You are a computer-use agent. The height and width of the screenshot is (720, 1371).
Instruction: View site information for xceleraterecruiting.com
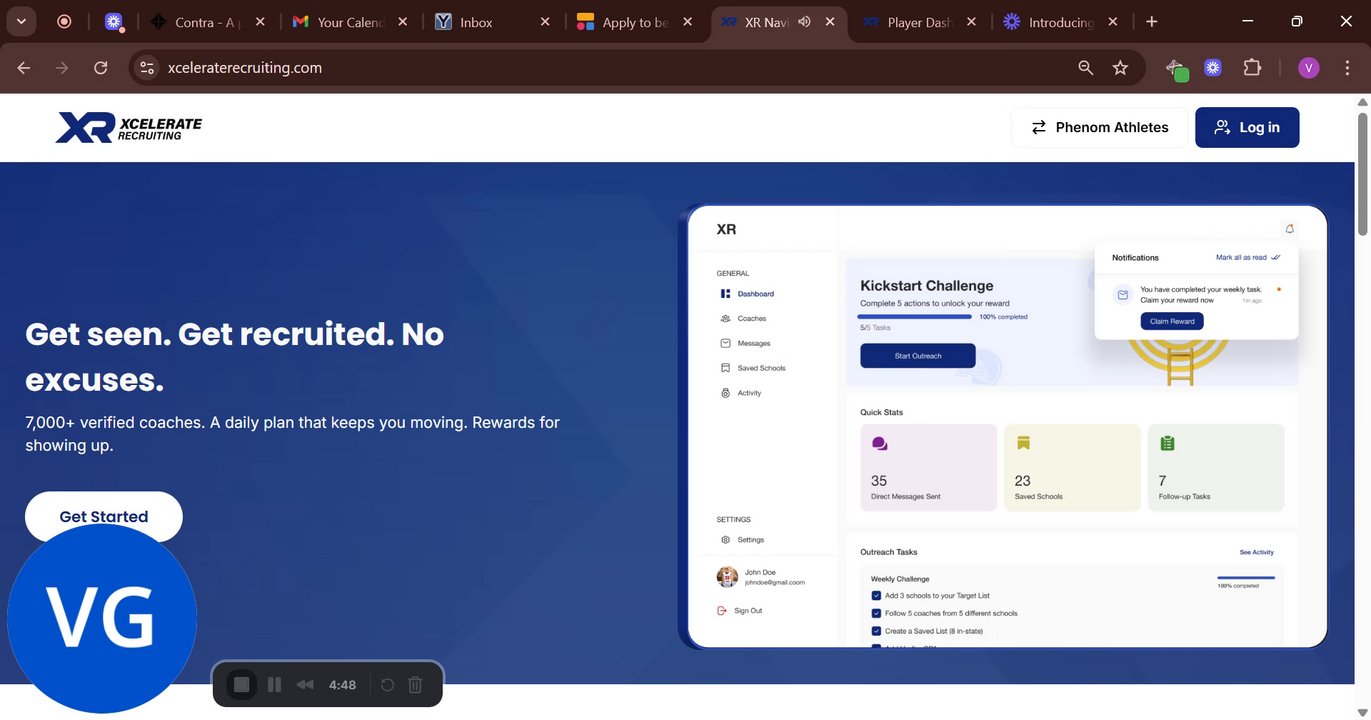[147, 67]
